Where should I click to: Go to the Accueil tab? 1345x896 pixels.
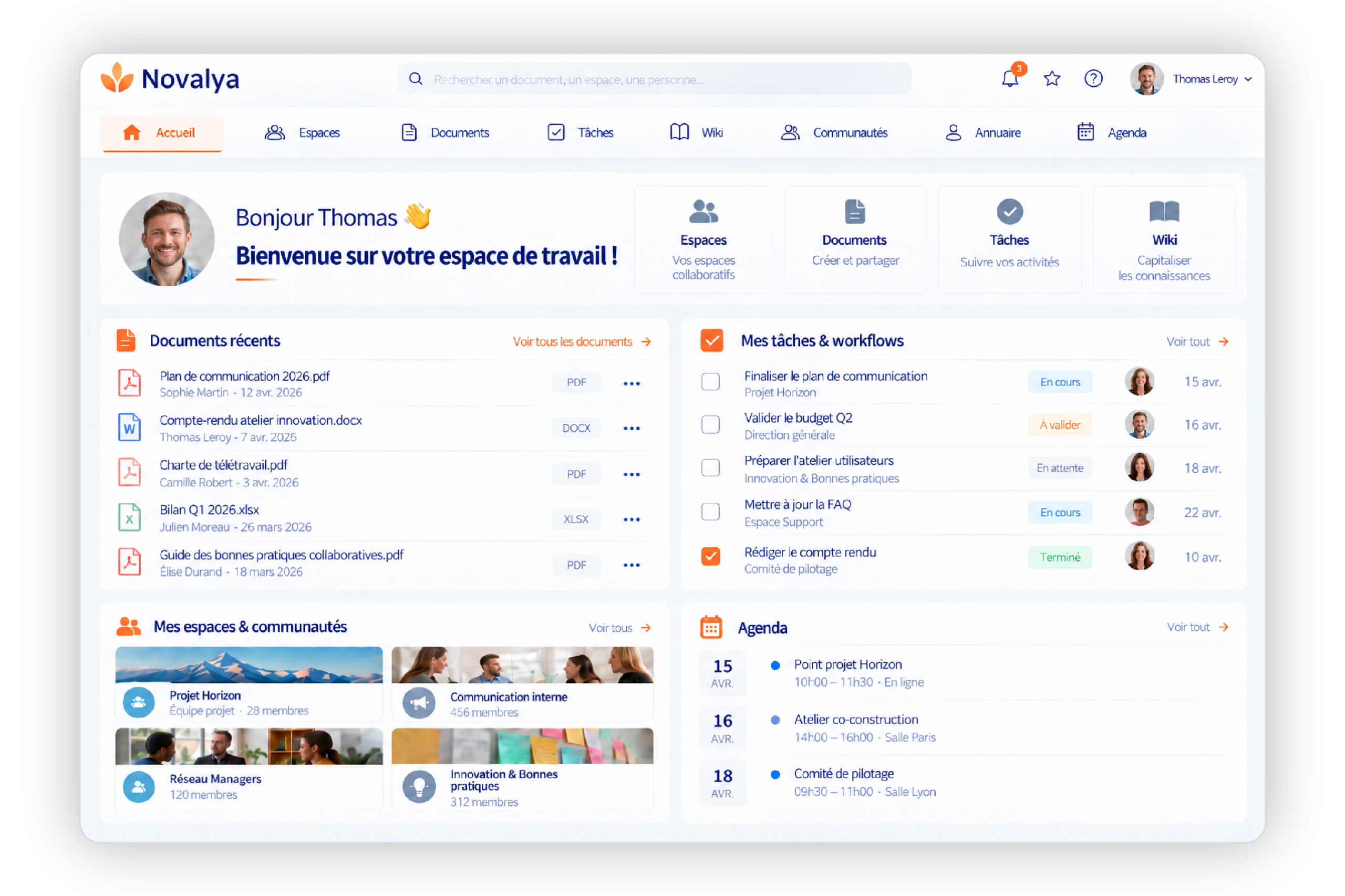162,133
